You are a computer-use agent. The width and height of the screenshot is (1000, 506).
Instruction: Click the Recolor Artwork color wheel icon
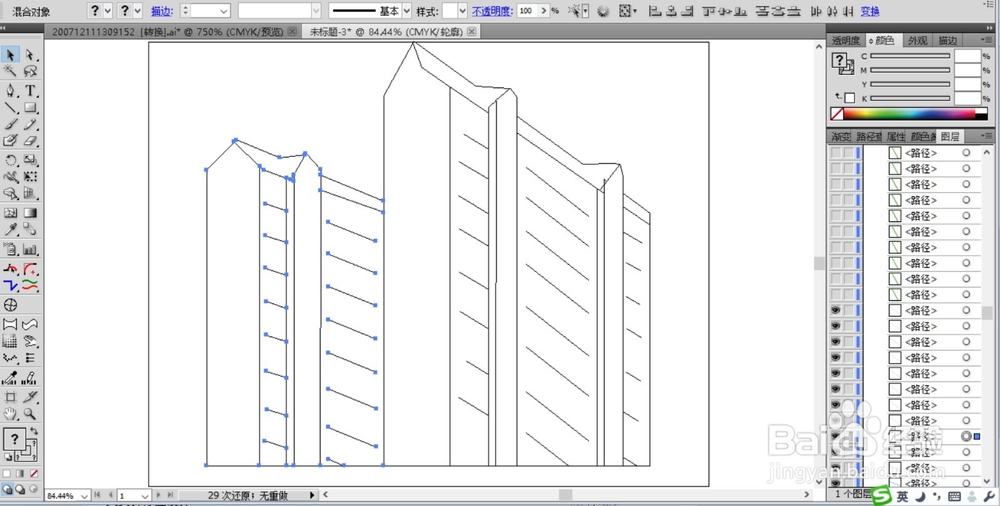pos(603,11)
